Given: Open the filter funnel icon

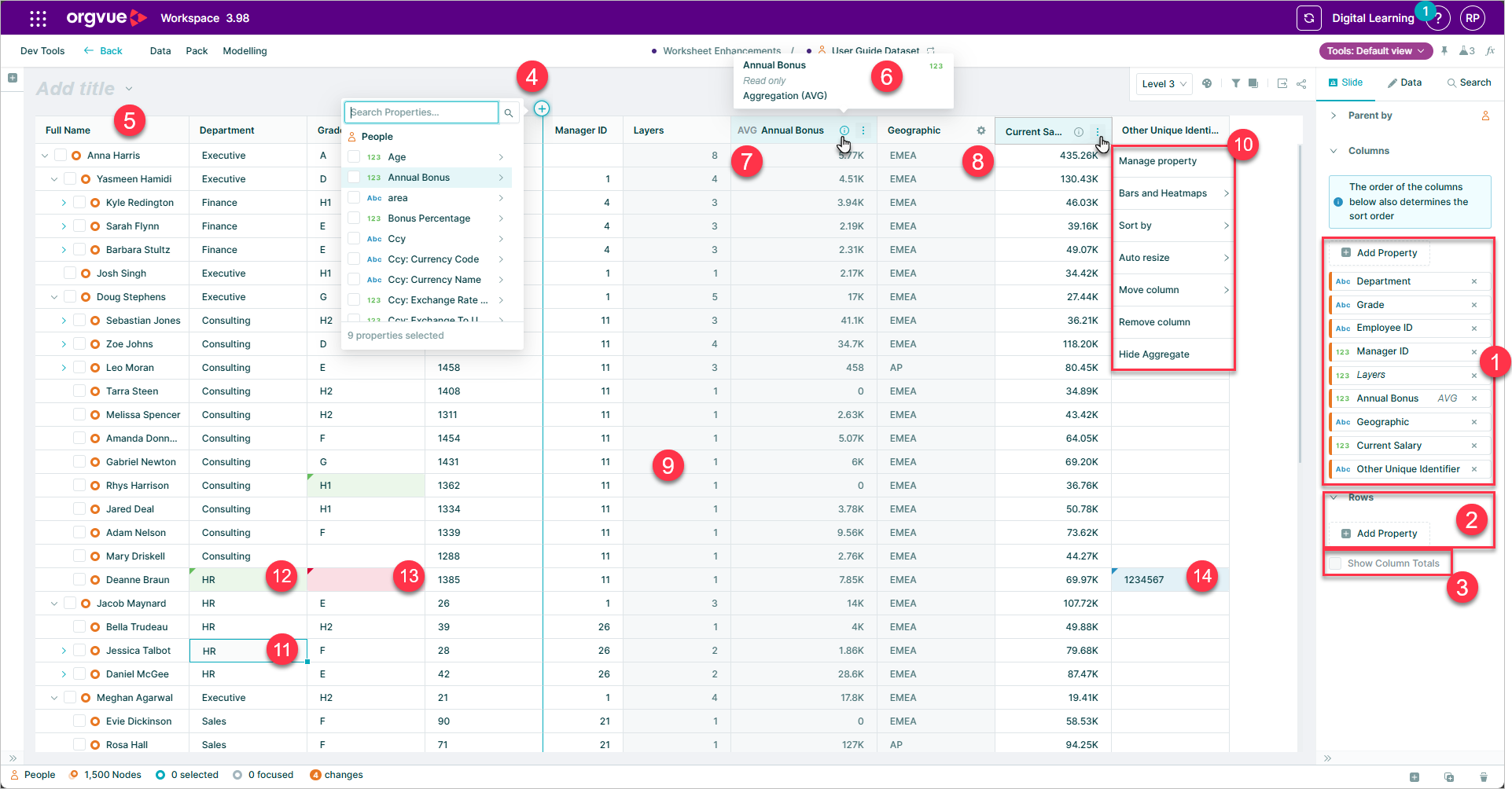Looking at the screenshot, I should [1236, 83].
